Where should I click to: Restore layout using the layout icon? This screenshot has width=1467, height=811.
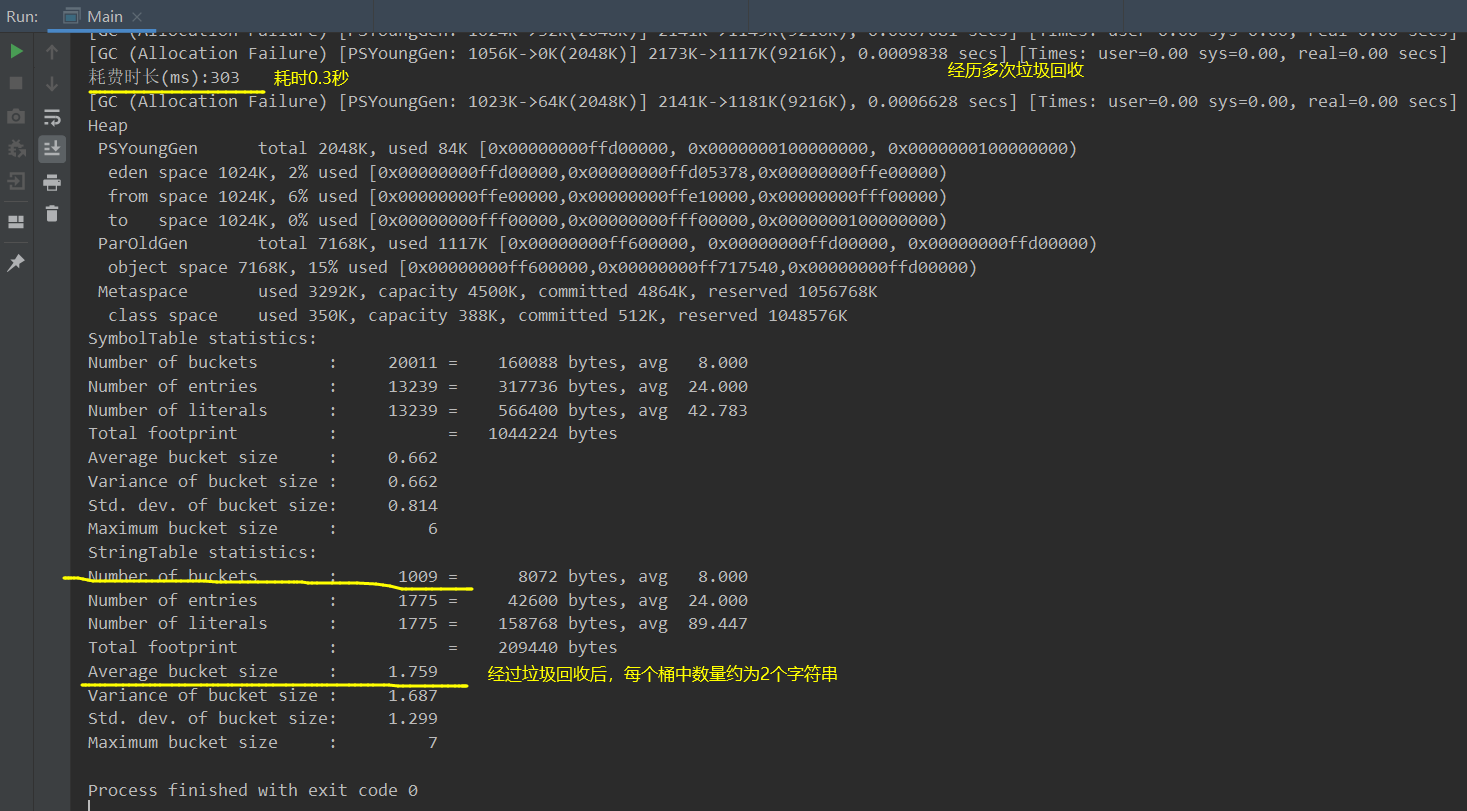[x=16, y=221]
